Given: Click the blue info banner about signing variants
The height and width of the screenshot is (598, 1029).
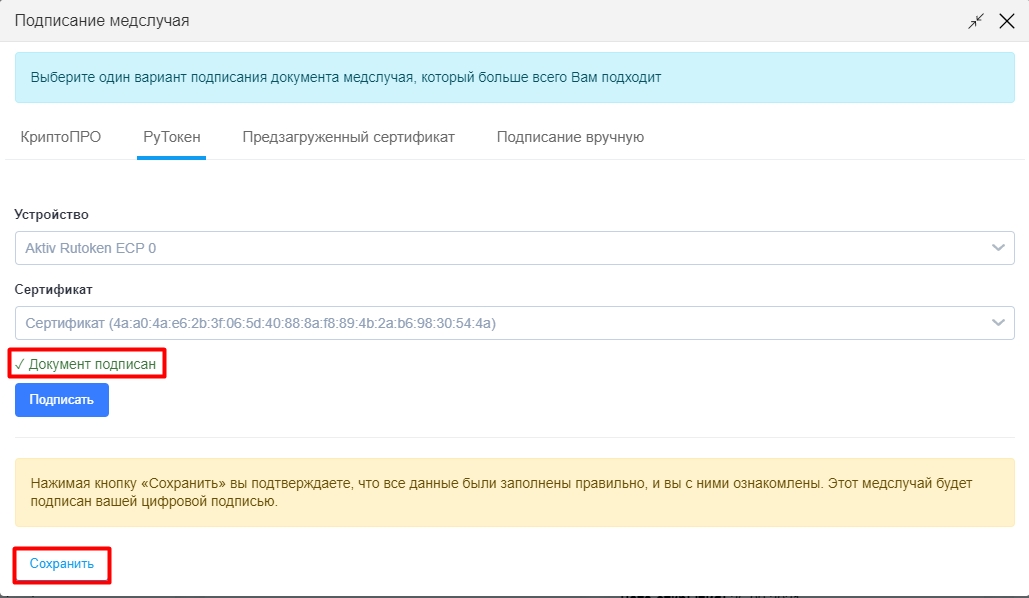Looking at the screenshot, I should (x=514, y=77).
